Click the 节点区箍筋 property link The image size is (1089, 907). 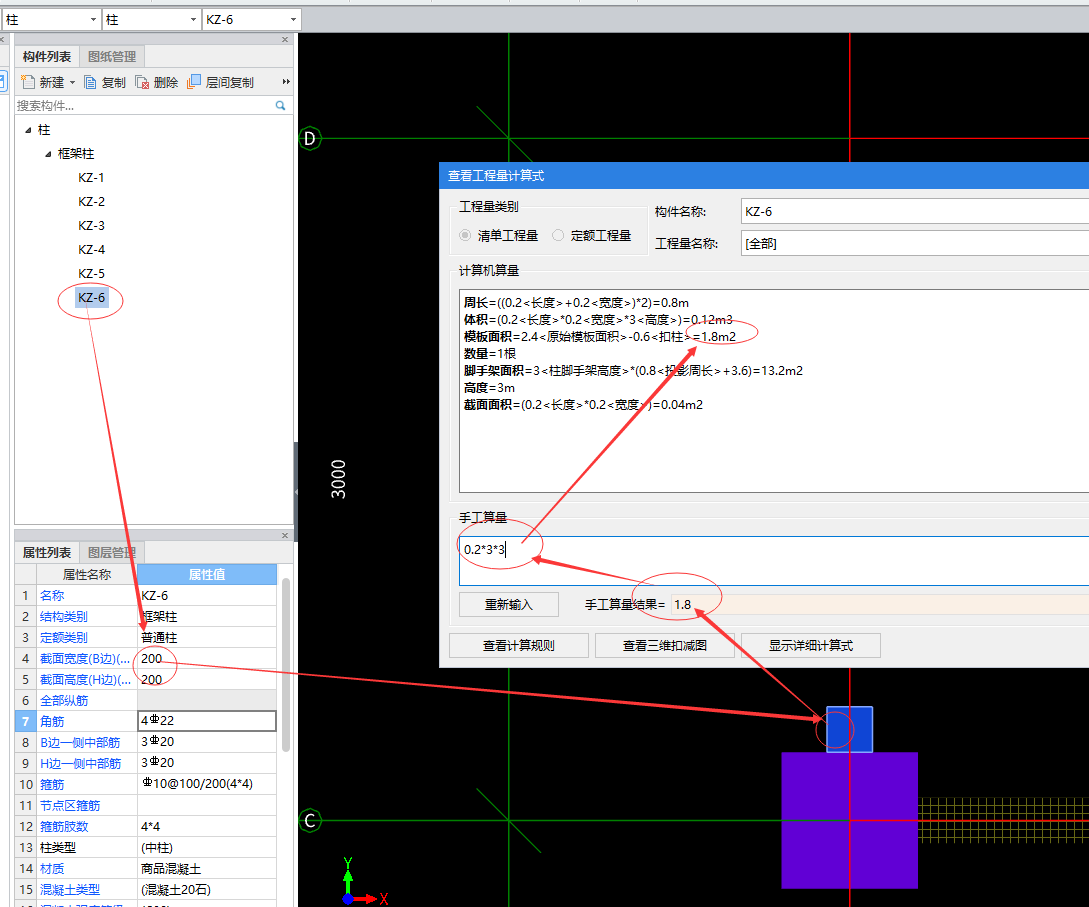pyautogui.click(x=70, y=806)
